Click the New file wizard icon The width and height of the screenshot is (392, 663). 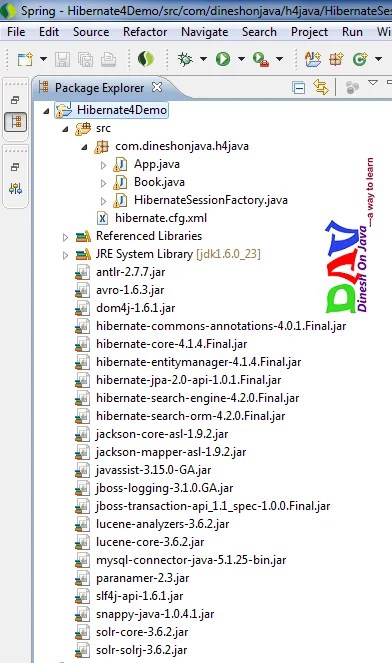point(25,59)
